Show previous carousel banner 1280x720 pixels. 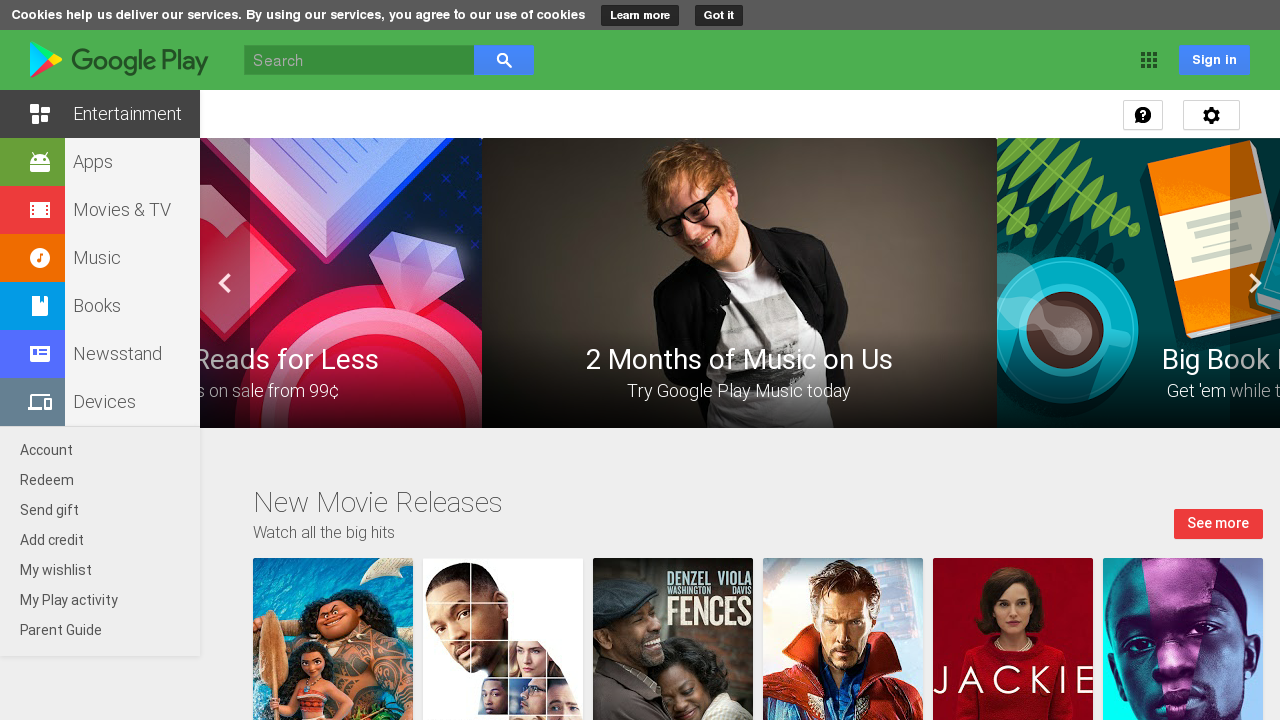tap(225, 283)
